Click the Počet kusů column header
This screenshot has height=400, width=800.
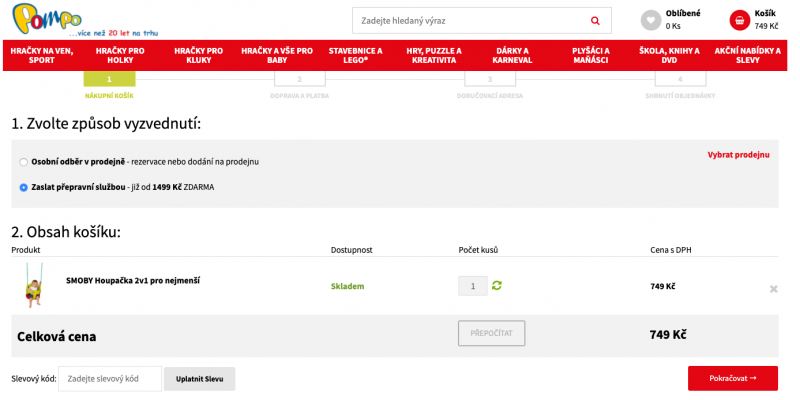478,250
